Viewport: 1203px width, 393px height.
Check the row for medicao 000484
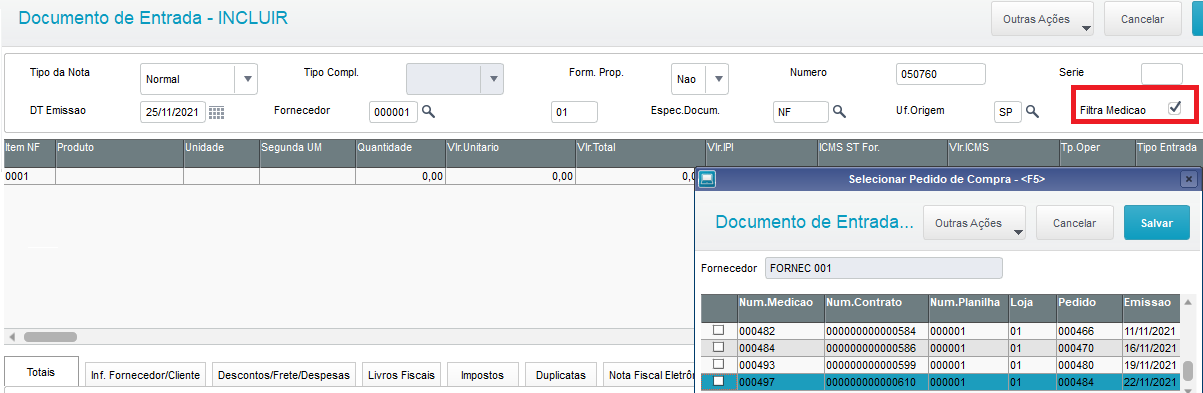pos(718,347)
